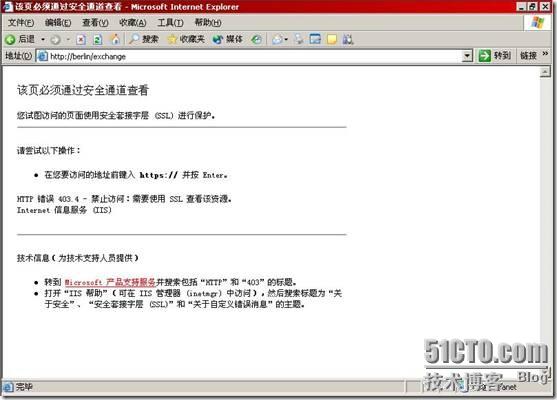Open the Microsoft 产品支持服务 link
Viewport: 557px width, 400px height.
point(110,282)
